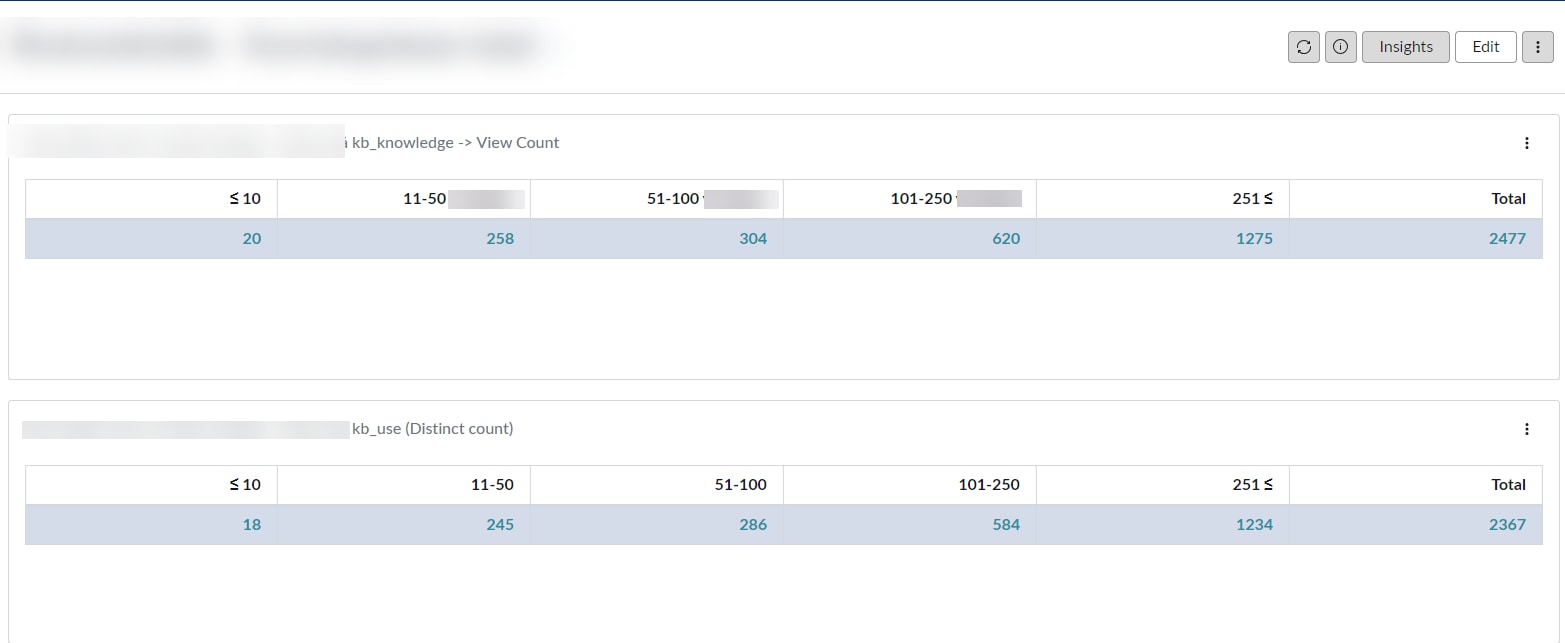Click the 304 value under 51-100
The width and height of the screenshot is (1565, 643).
(754, 239)
